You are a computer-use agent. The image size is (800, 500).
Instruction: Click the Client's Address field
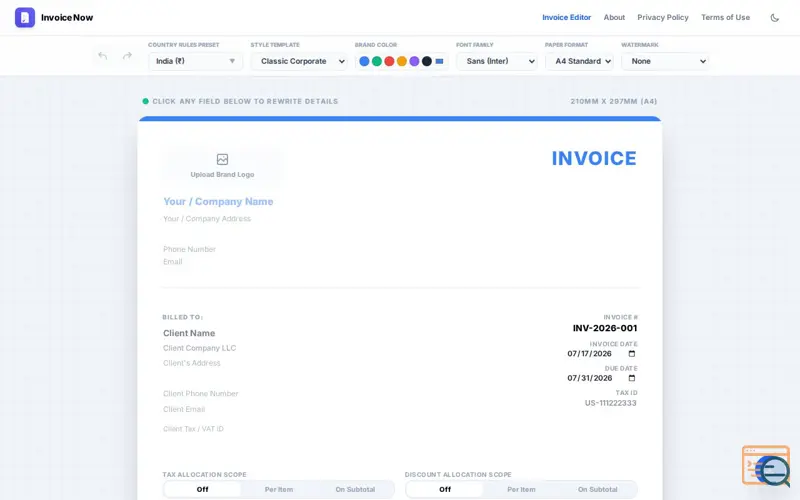(x=192, y=363)
